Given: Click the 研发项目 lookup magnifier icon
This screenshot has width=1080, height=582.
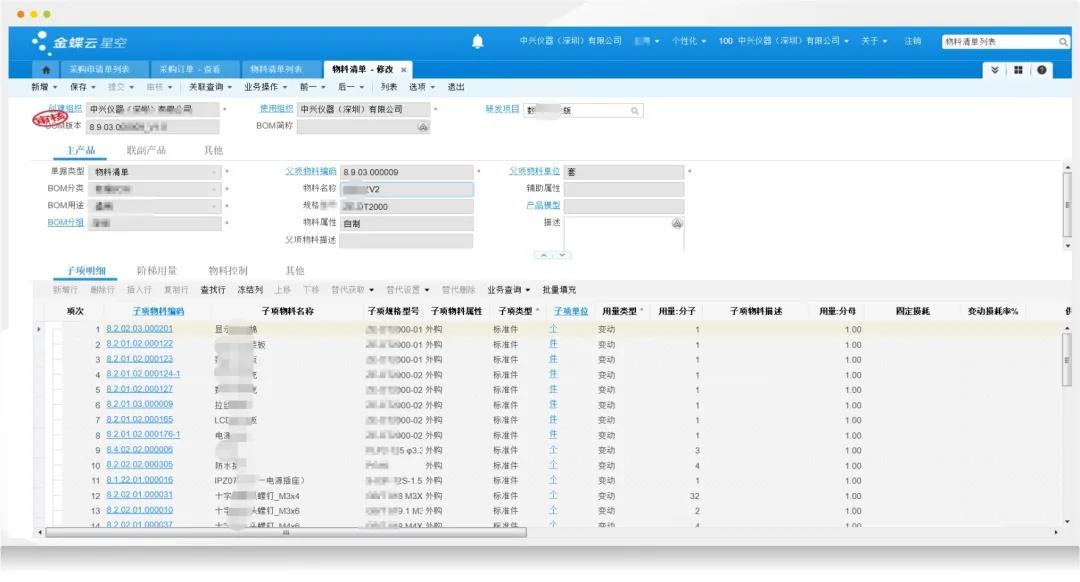Looking at the screenshot, I should pos(634,110).
